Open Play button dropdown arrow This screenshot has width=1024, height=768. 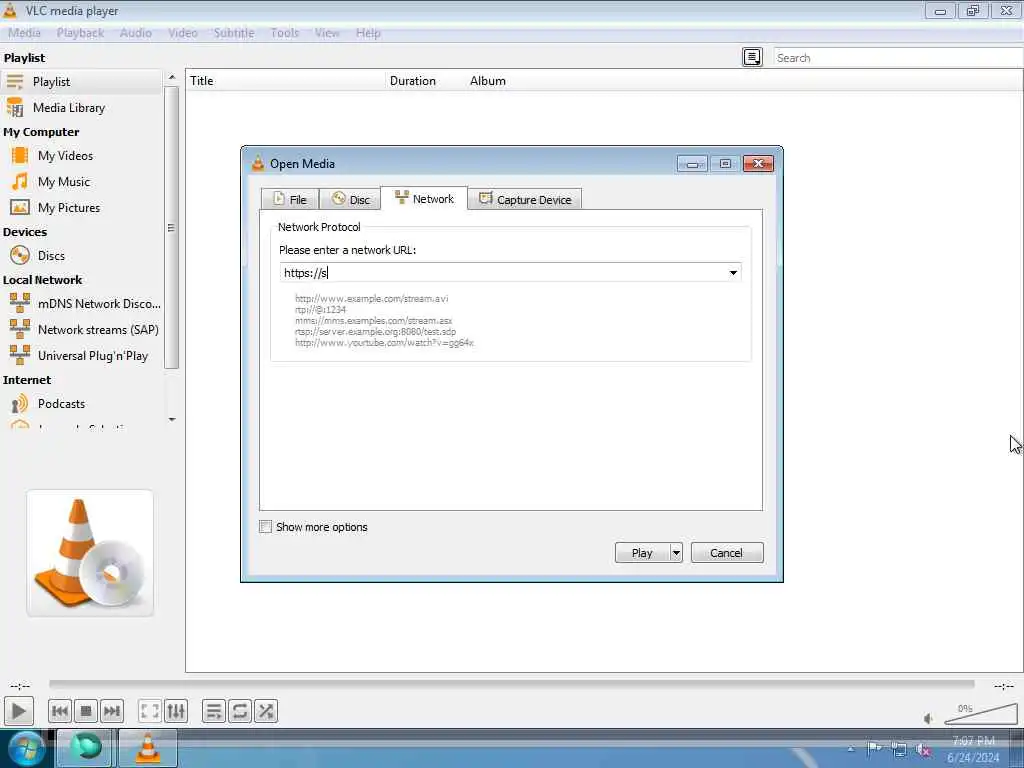coord(676,553)
